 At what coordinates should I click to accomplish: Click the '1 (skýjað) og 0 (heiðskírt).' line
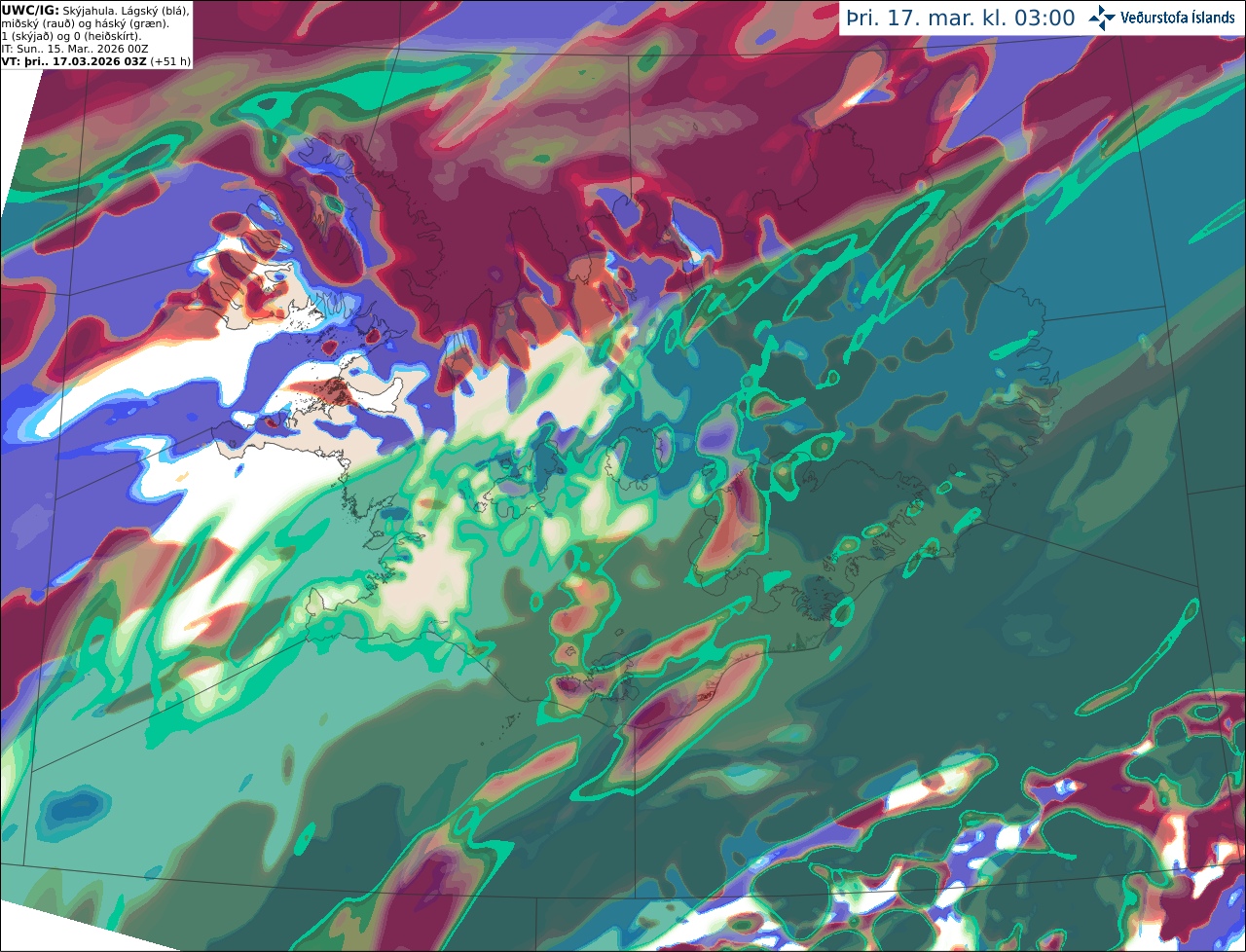tap(72, 36)
